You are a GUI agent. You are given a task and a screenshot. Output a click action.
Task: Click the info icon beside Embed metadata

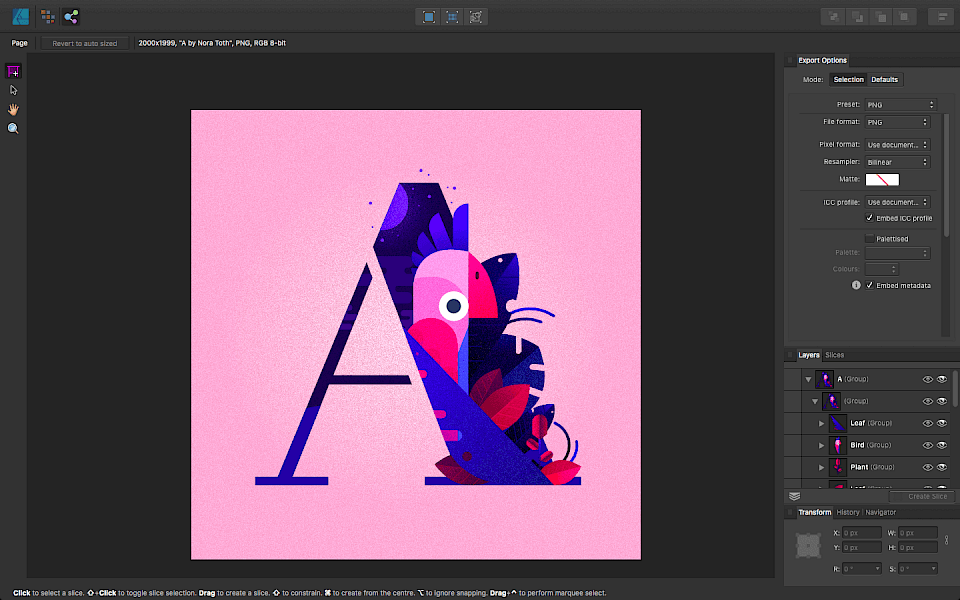(x=856, y=285)
